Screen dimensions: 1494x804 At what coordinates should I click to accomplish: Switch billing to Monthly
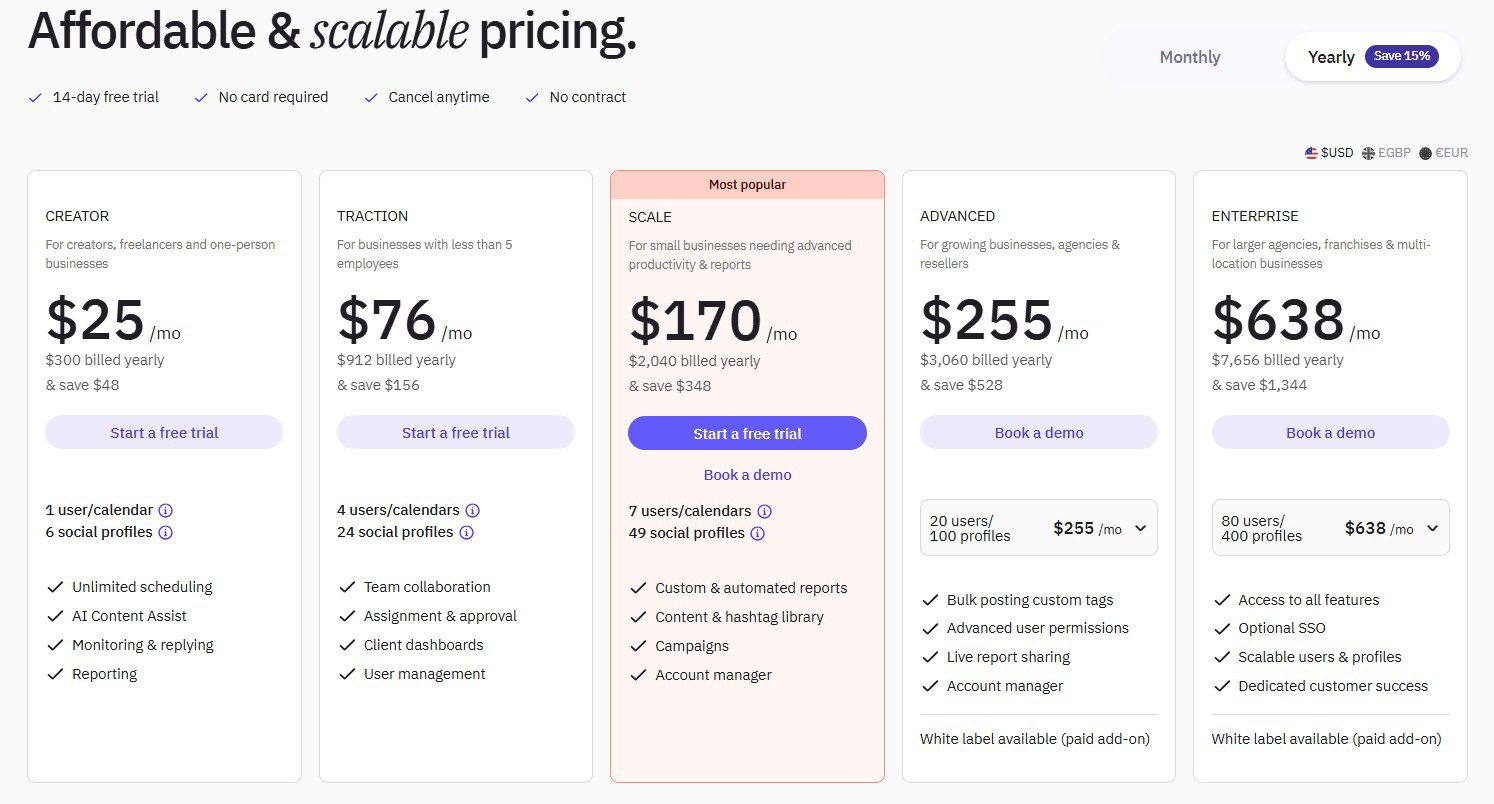click(1189, 57)
